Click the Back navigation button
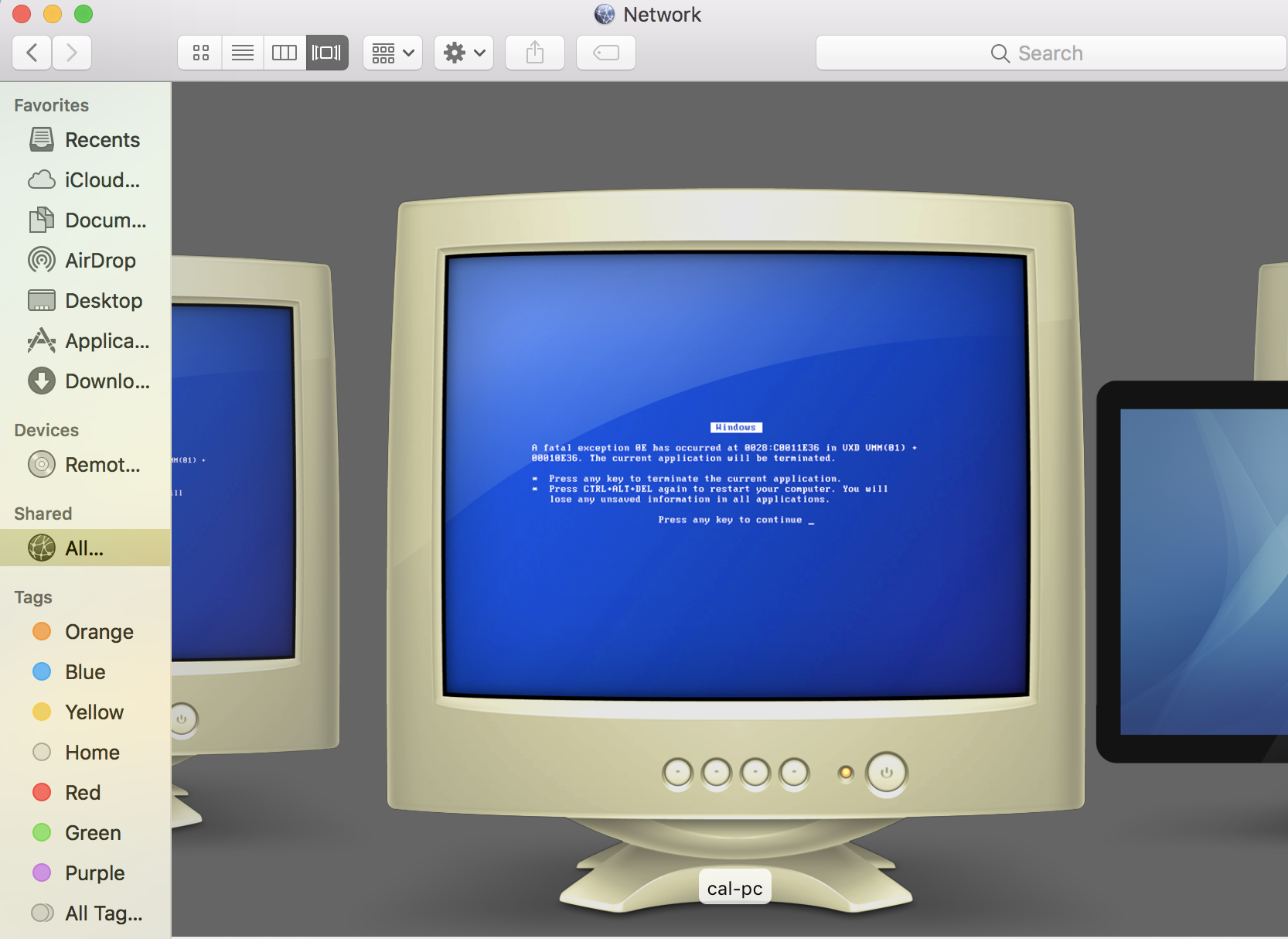The height and width of the screenshot is (939, 1288). pyautogui.click(x=31, y=53)
